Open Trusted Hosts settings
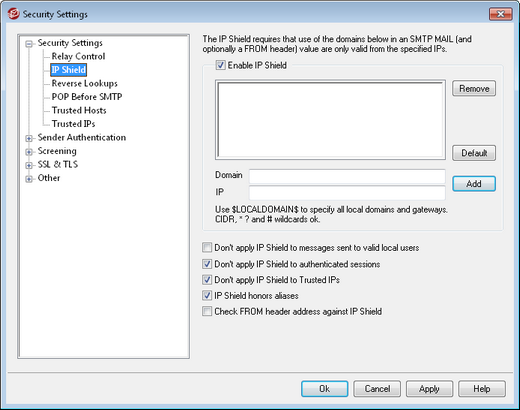This screenshot has width=520, height=410. pyautogui.click(x=79, y=110)
